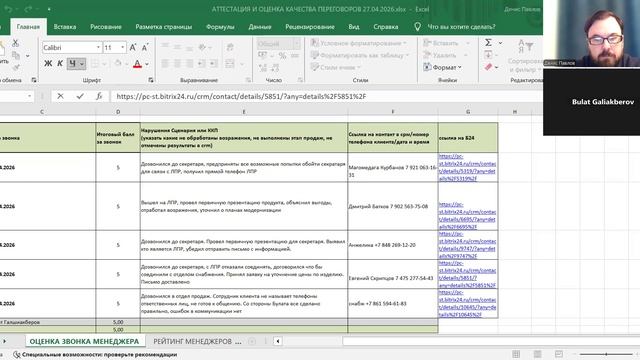Select sheet tab ОЦЕНКА ЗВОНКА МЕНЕДЖЕРА
This screenshot has width=640, height=360.
[x=84, y=341]
